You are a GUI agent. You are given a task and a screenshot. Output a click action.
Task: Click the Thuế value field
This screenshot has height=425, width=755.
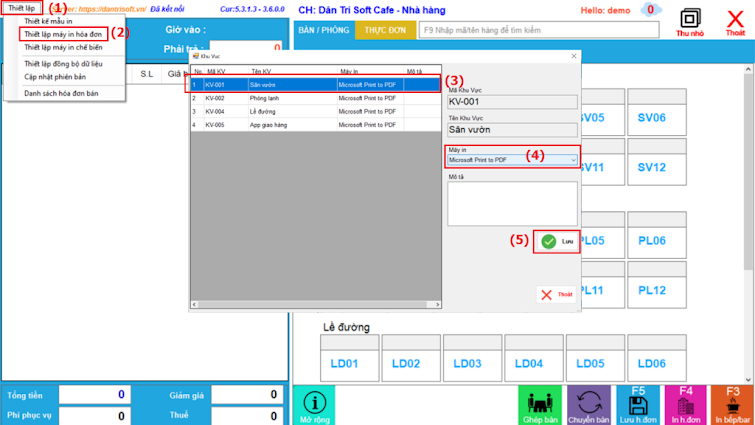point(247,415)
